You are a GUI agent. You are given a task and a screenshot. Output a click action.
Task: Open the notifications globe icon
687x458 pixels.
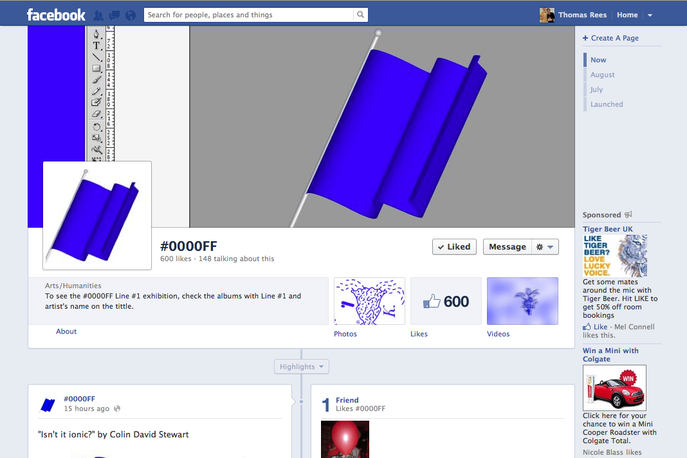click(x=131, y=15)
